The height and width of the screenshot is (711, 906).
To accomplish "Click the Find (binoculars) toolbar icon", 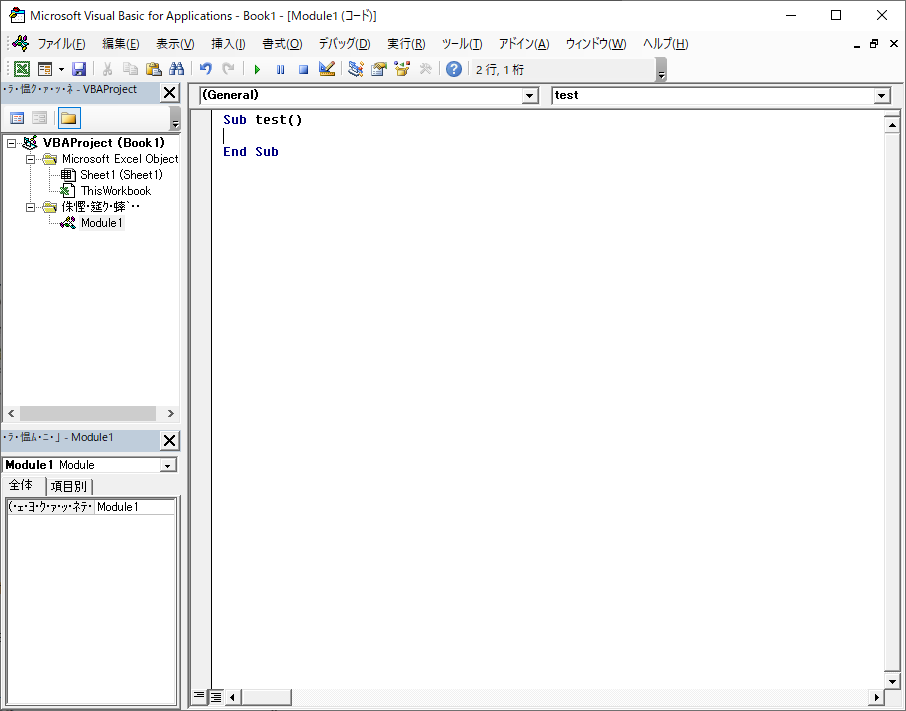I will 177,68.
